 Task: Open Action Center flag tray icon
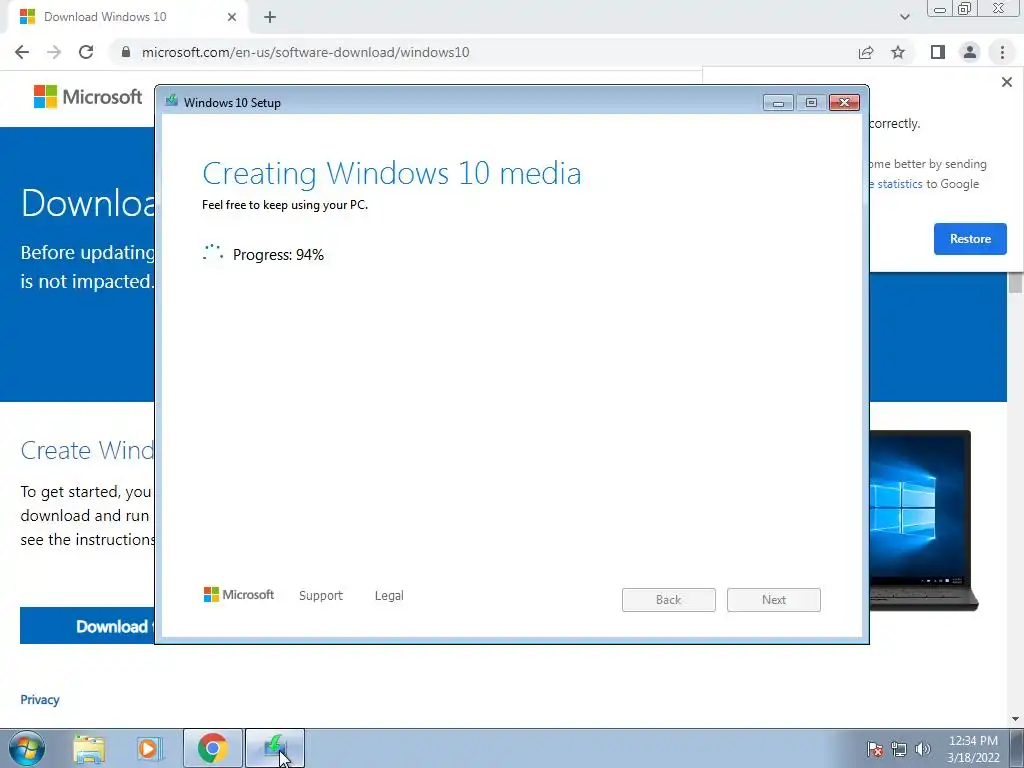coord(875,749)
